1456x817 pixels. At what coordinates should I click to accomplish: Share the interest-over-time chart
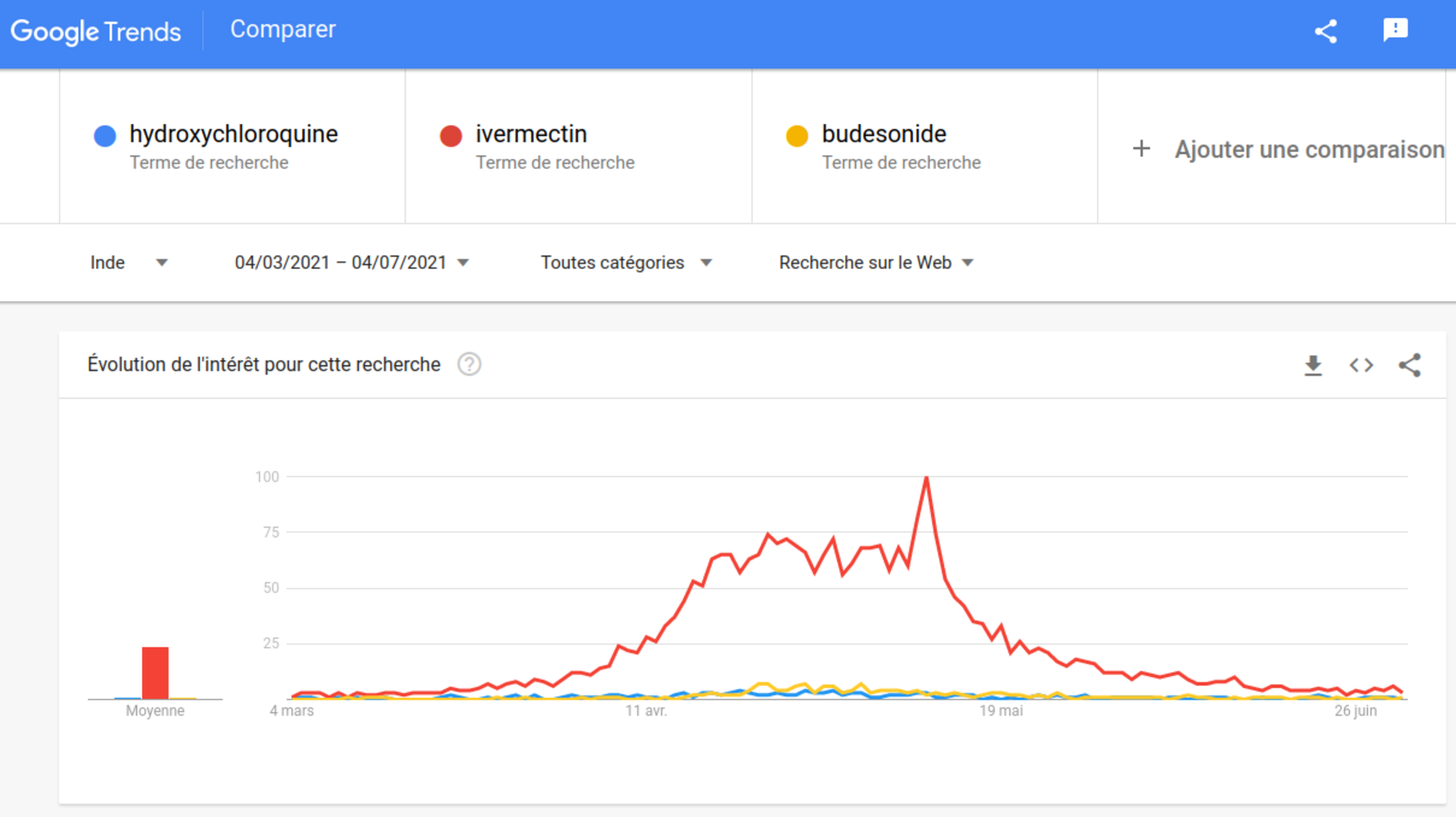1410,365
